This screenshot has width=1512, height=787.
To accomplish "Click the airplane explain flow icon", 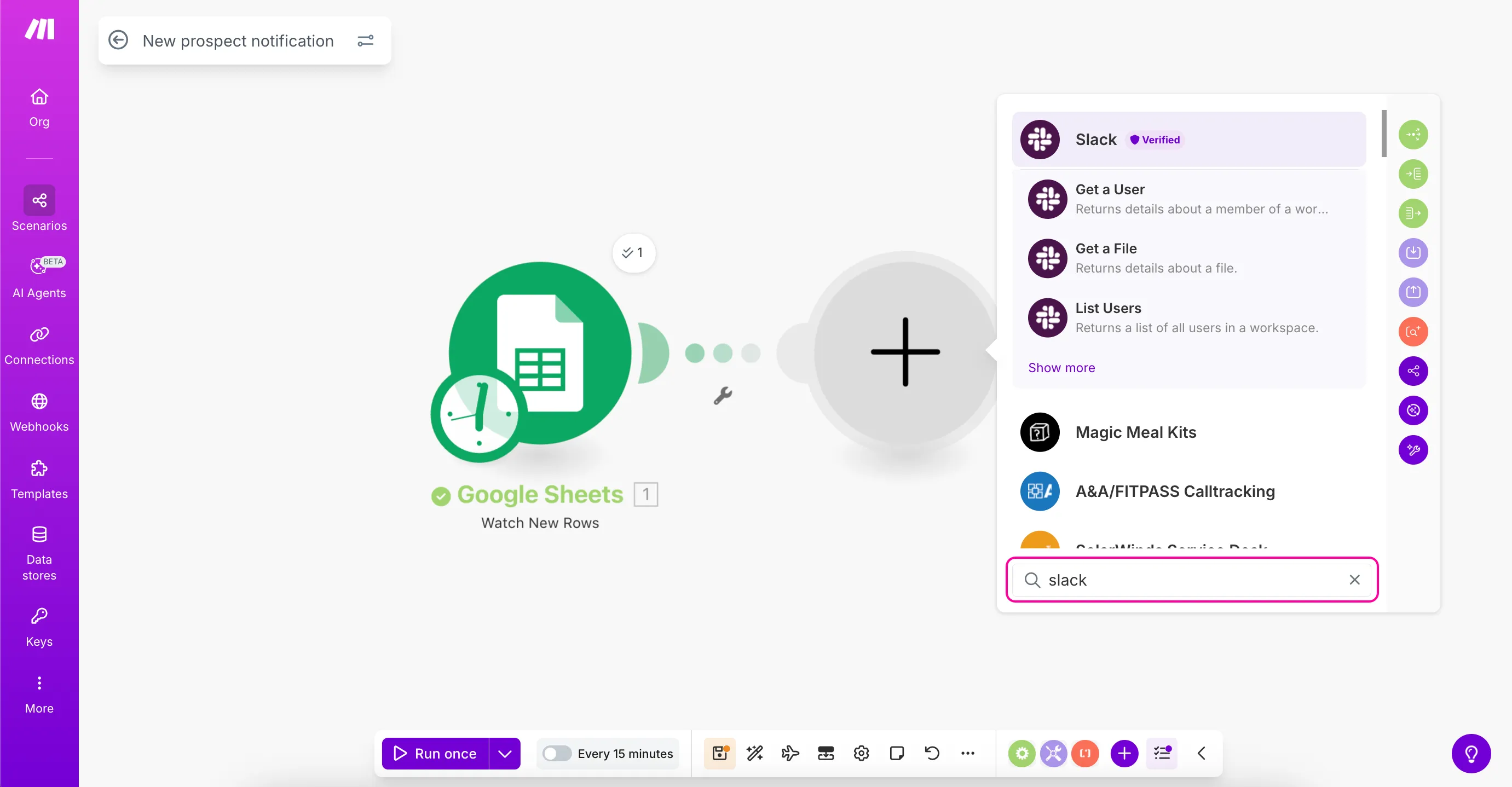I will click(790, 753).
